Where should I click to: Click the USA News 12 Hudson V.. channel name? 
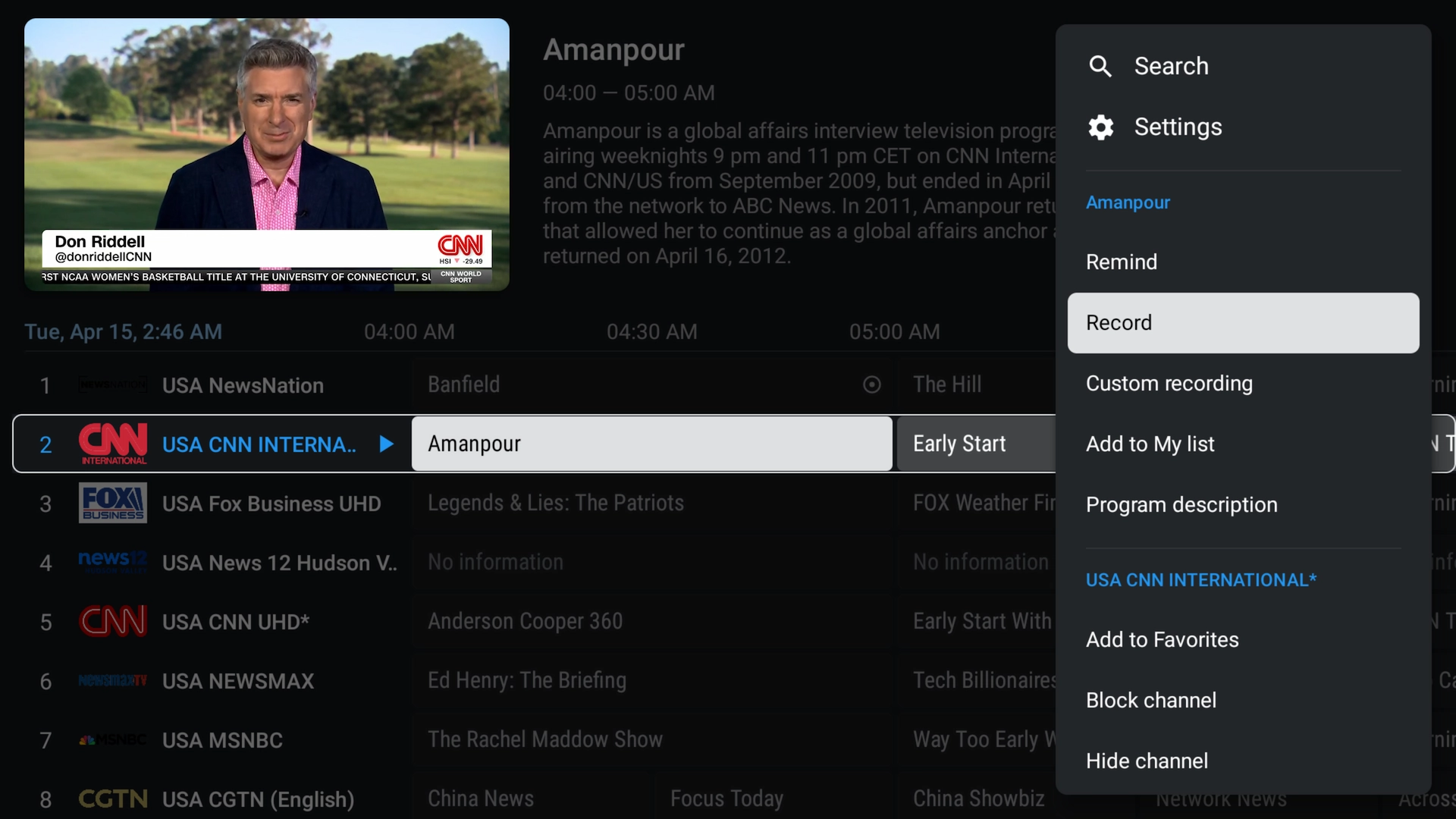(279, 563)
